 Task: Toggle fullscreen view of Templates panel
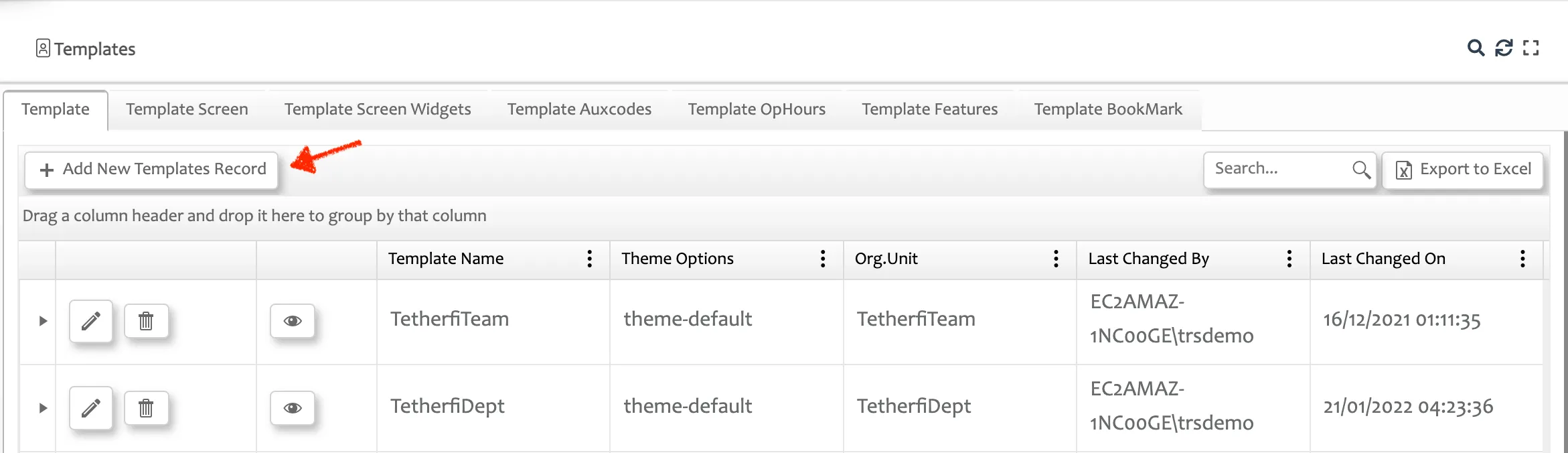tap(1531, 48)
